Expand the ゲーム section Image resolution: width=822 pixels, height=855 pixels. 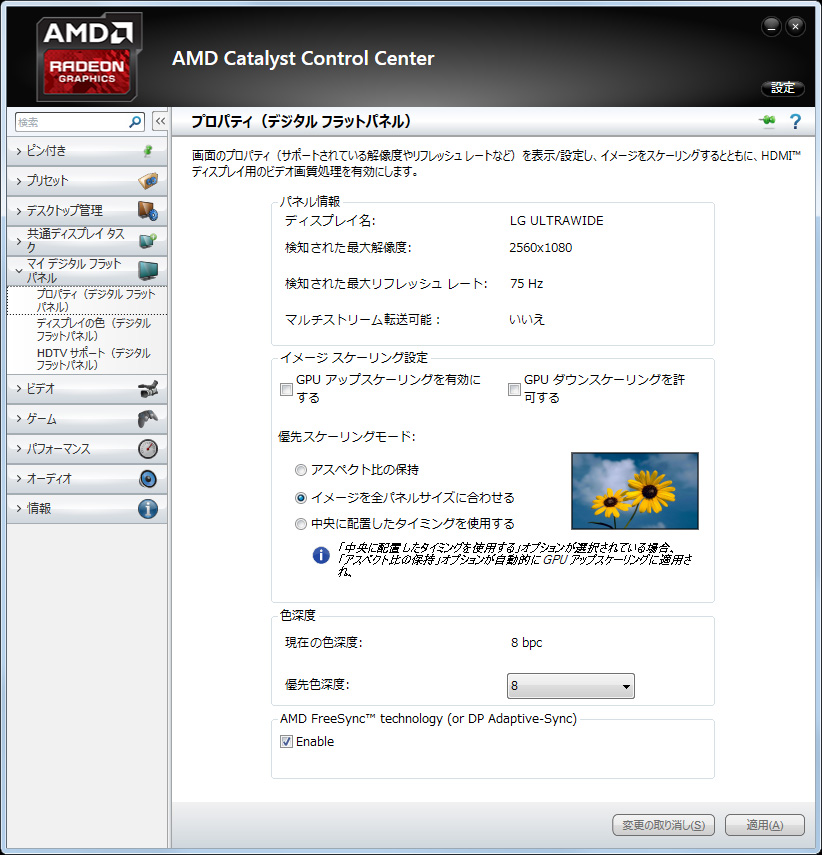tap(87, 419)
